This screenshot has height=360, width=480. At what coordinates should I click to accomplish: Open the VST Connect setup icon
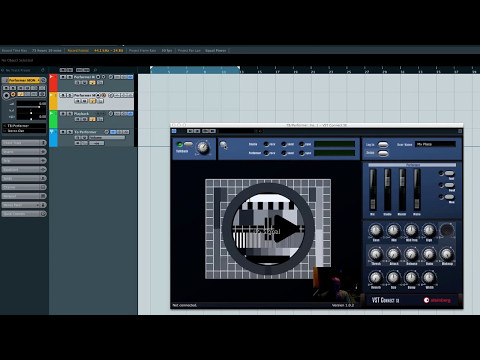[223, 145]
